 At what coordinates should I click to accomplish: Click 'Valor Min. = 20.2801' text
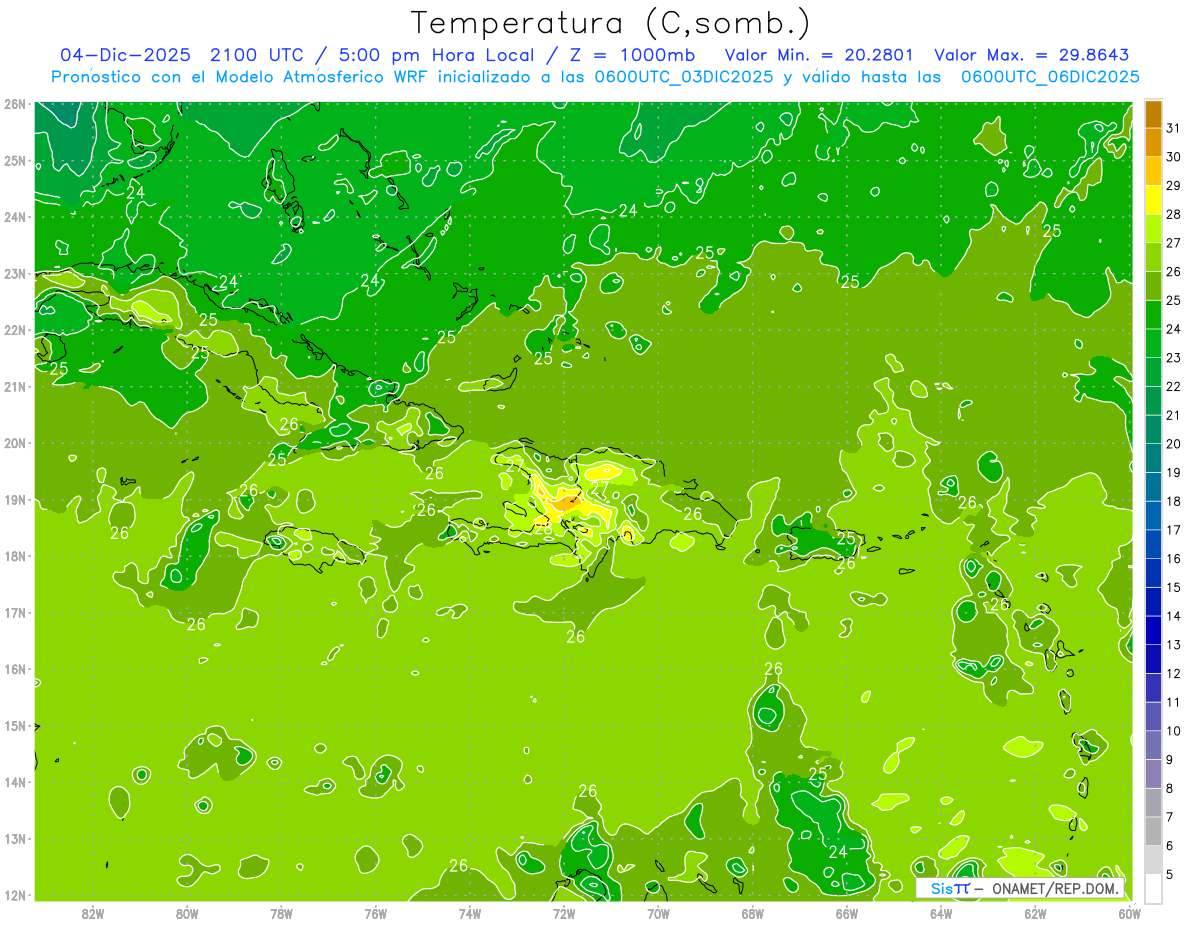click(820, 54)
